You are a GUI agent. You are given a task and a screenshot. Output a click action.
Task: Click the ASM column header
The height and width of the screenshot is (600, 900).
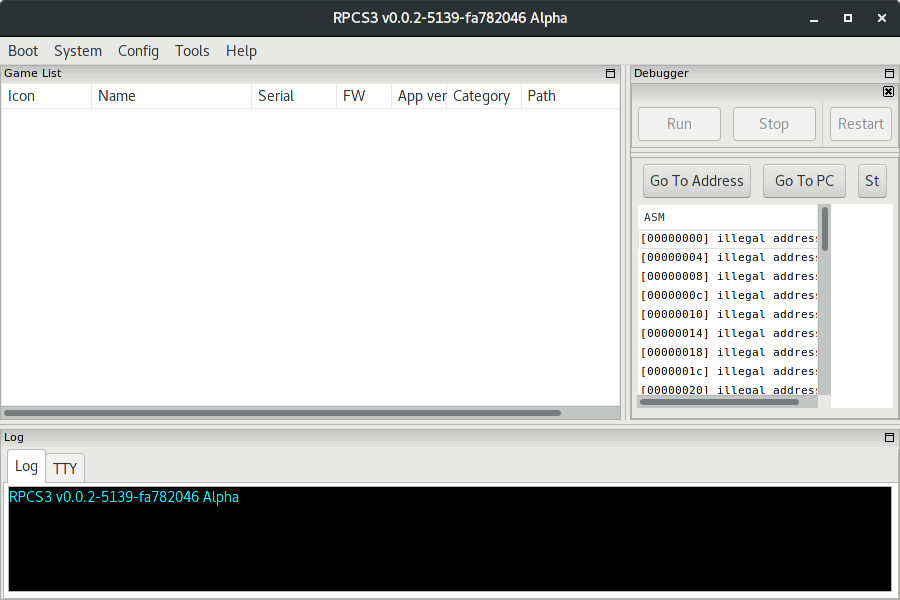click(728, 218)
